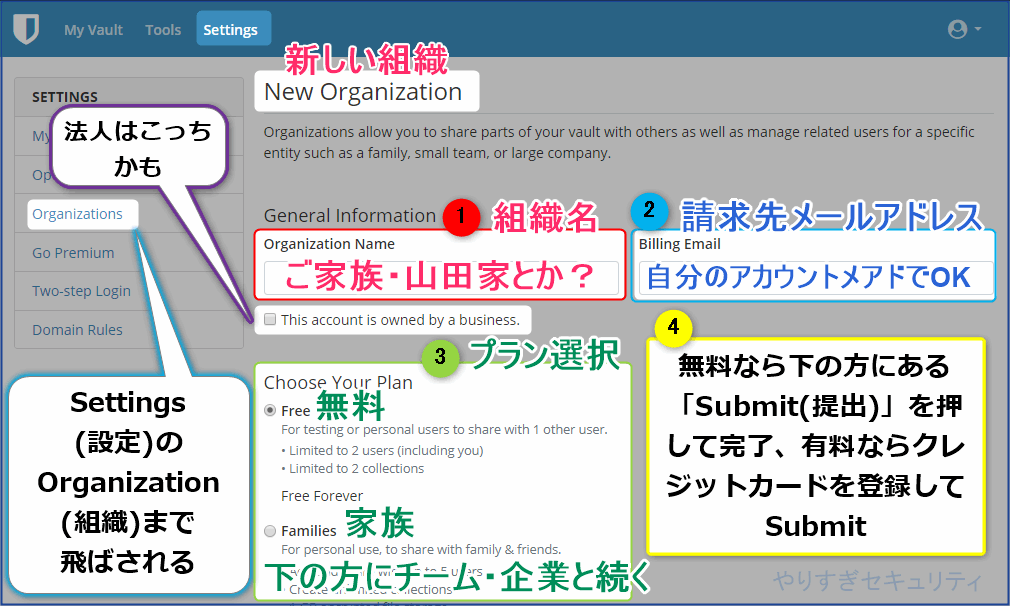Viewport: 1010px width, 606px height.
Task: Open Two-step Login settings
Action: coord(81,291)
